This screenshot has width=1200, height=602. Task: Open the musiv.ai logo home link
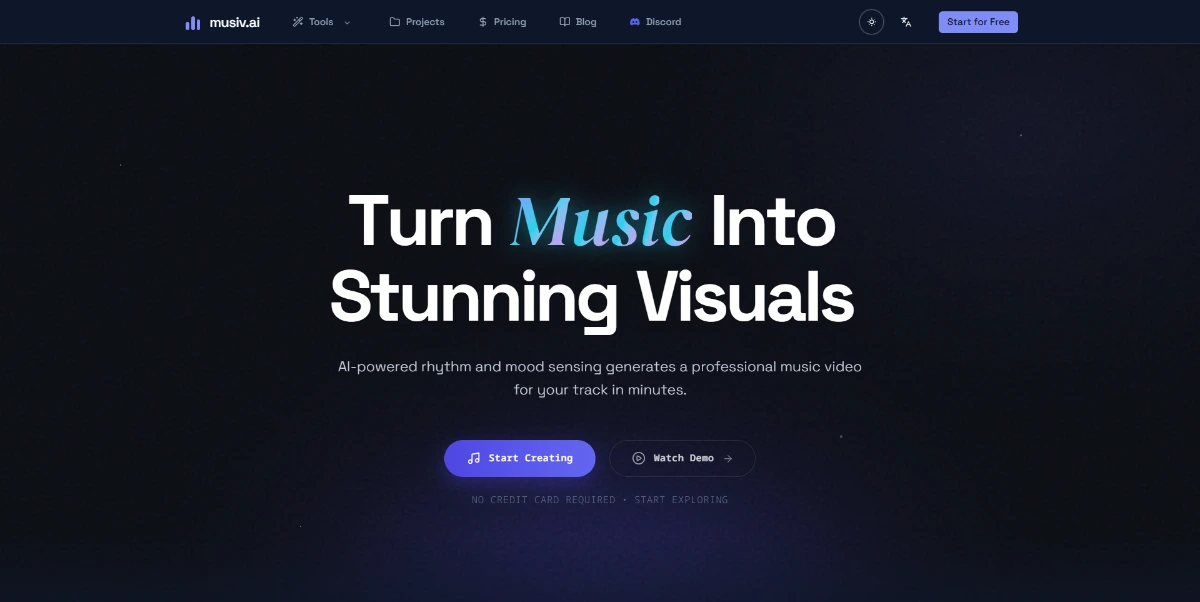pyautogui.click(x=222, y=22)
